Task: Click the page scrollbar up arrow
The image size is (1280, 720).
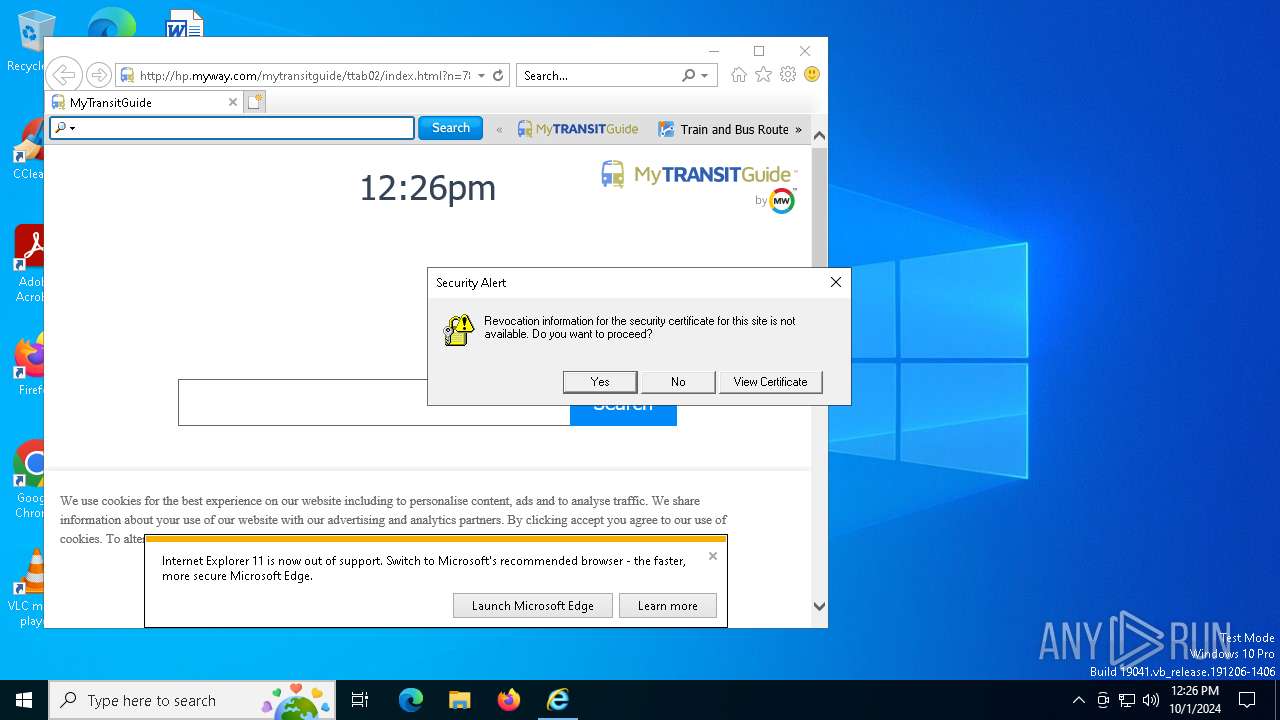Action: (819, 135)
